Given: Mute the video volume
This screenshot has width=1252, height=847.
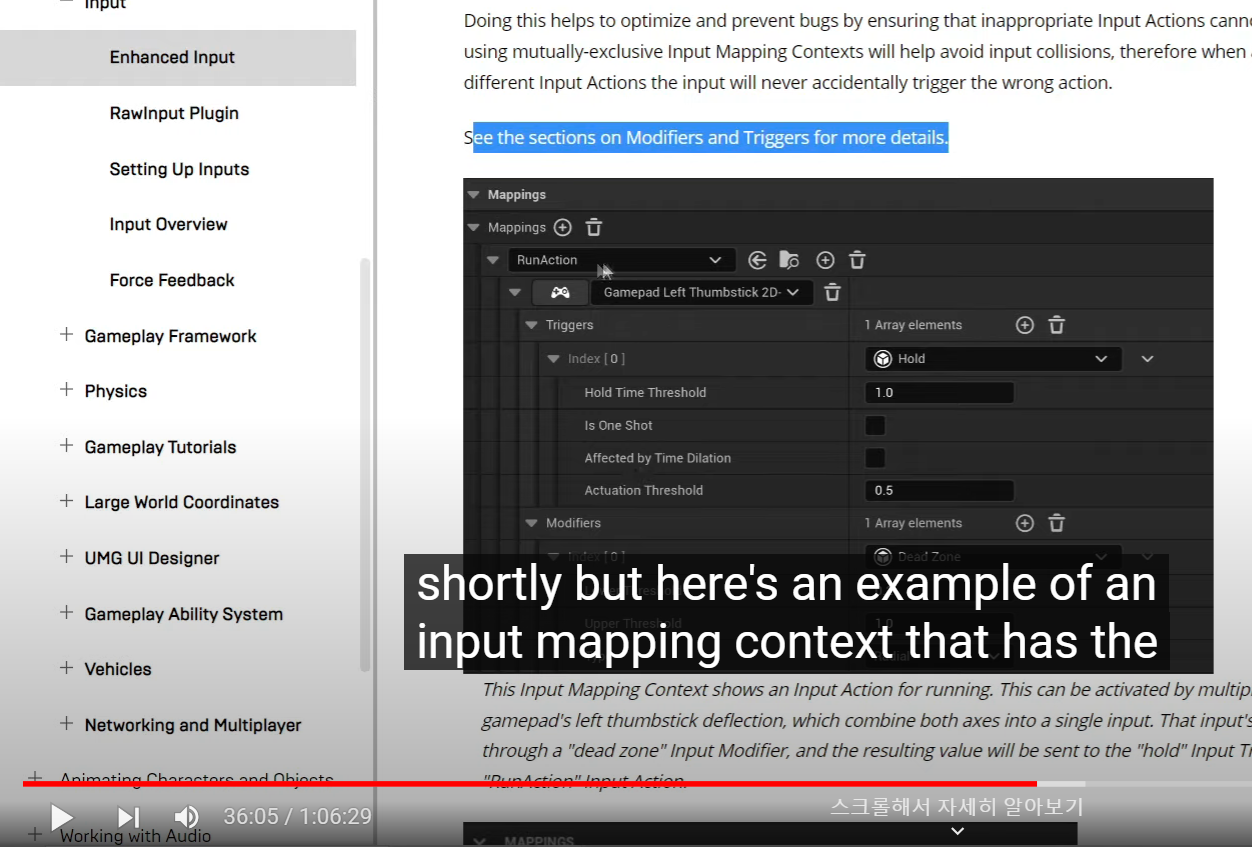Looking at the screenshot, I should (x=186, y=817).
